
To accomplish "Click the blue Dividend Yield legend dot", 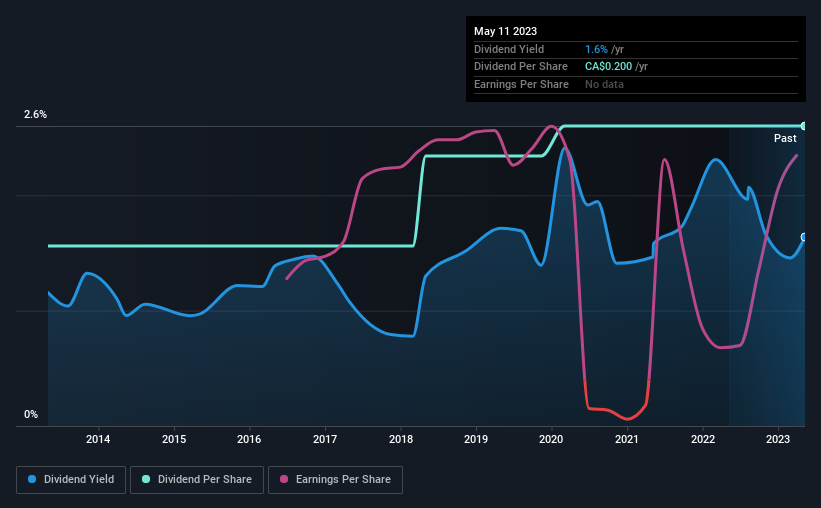I will tap(32, 479).
